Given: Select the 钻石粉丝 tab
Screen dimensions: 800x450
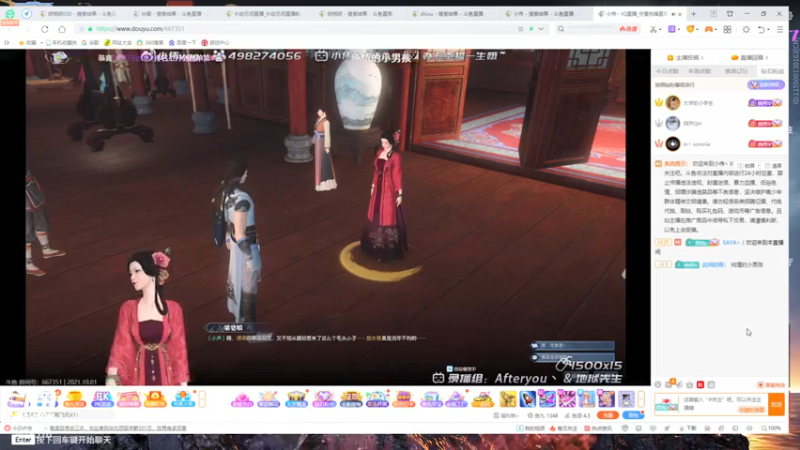Looking at the screenshot, I should point(772,71).
